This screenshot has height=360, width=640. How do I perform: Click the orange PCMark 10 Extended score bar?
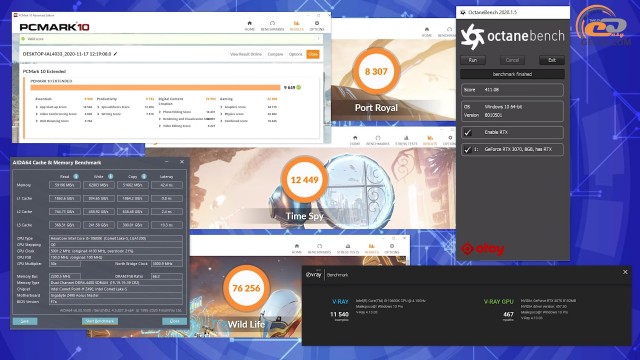pyautogui.click(x=156, y=87)
